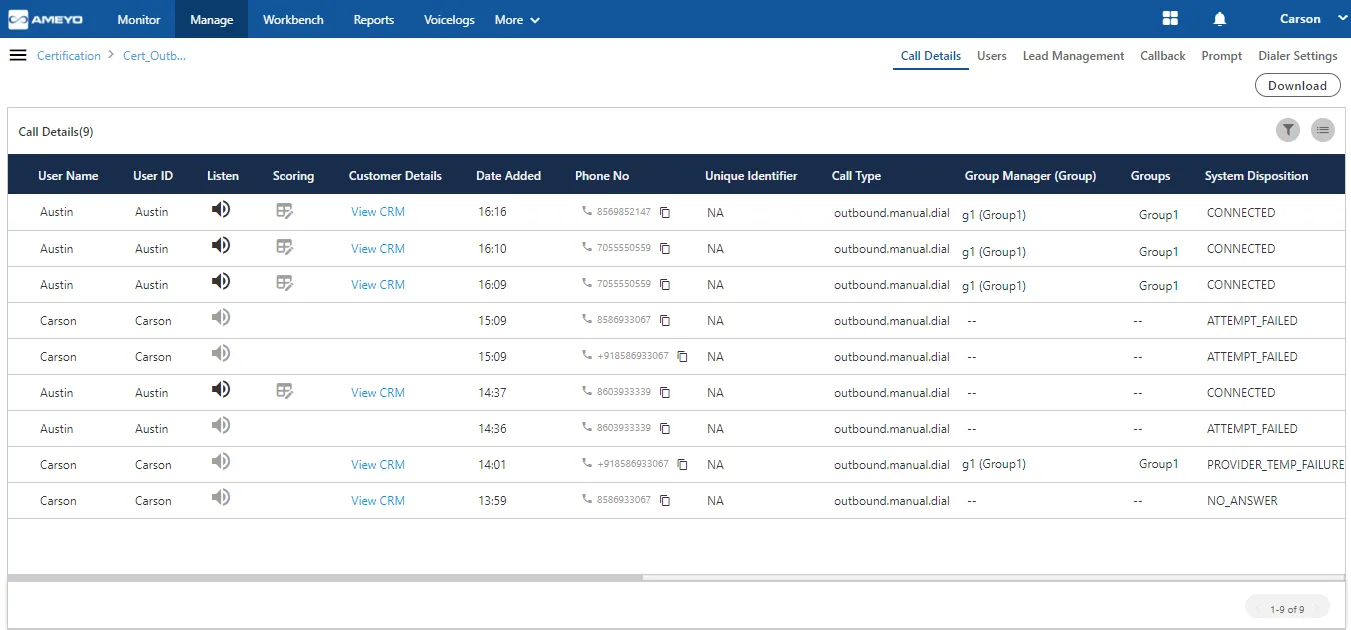Click the System Disposition column header
Image resolution: width=1351 pixels, height=630 pixels.
1256,176
